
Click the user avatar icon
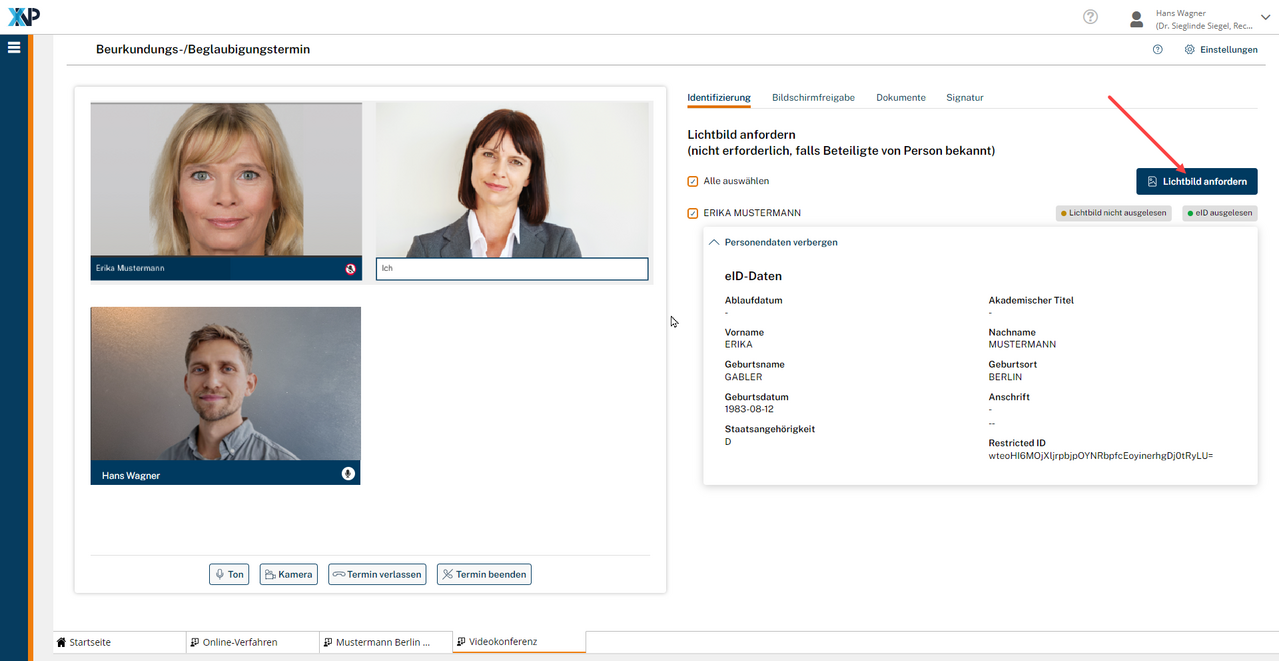point(1136,18)
